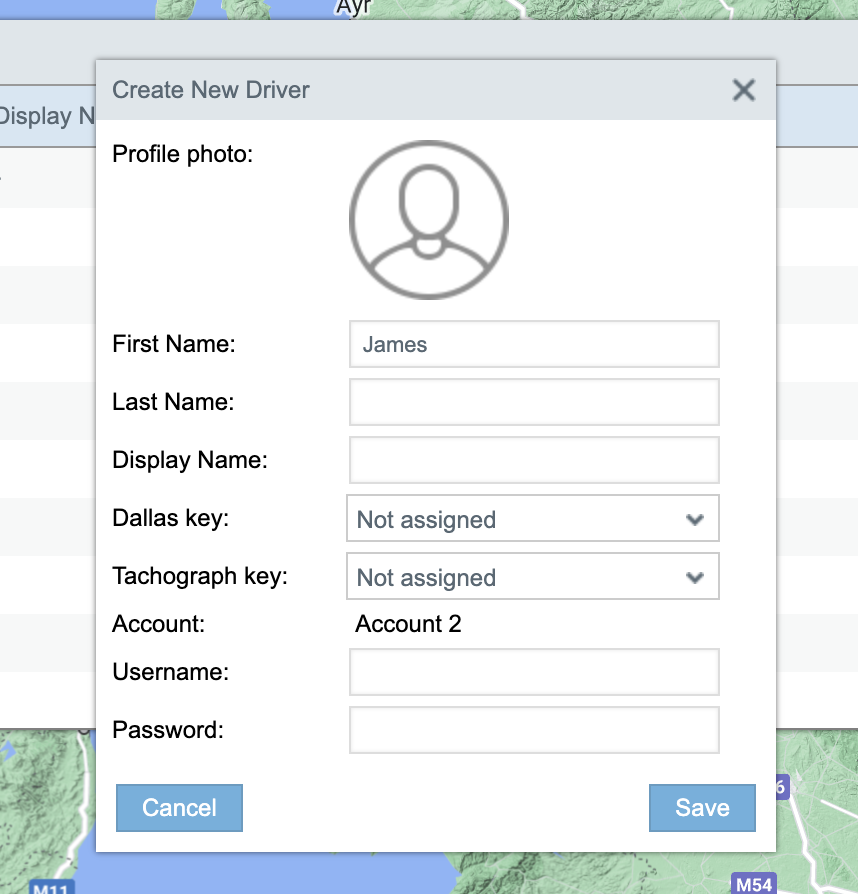This screenshot has height=894, width=858.
Task: Focus the Display Name input field
Action: tap(534, 460)
